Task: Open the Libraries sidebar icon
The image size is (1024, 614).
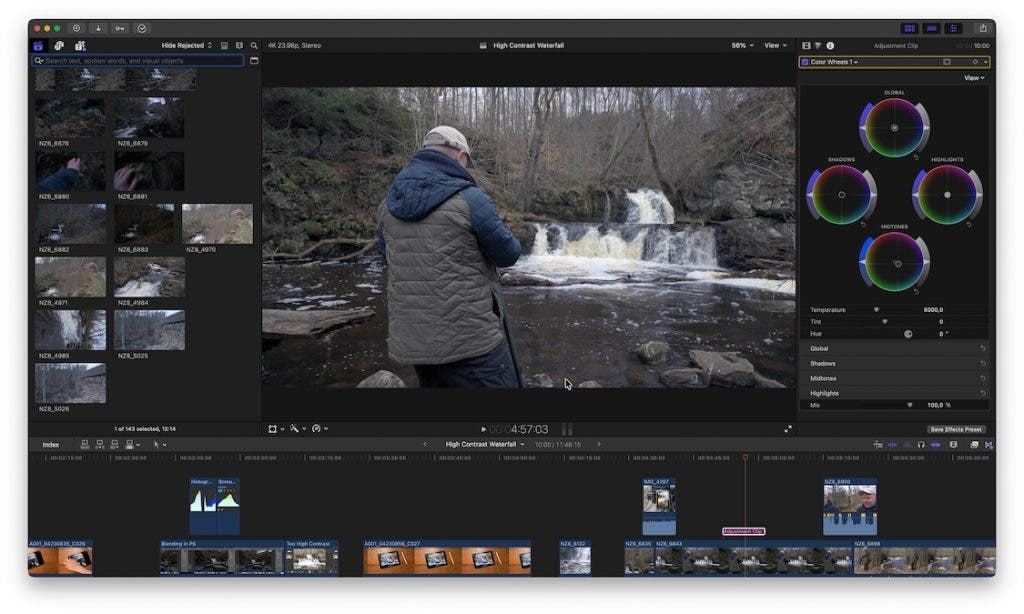Action: tap(38, 46)
